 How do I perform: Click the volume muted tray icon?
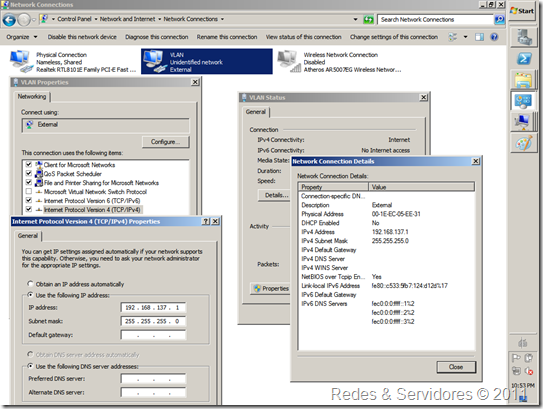[x=528, y=371]
